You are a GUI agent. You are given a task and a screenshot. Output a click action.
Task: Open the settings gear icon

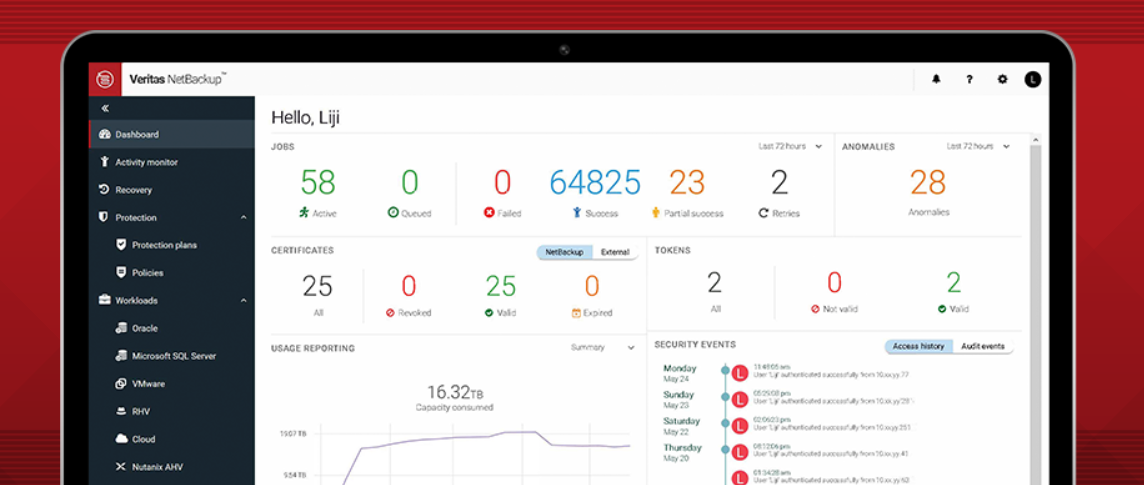1002,80
